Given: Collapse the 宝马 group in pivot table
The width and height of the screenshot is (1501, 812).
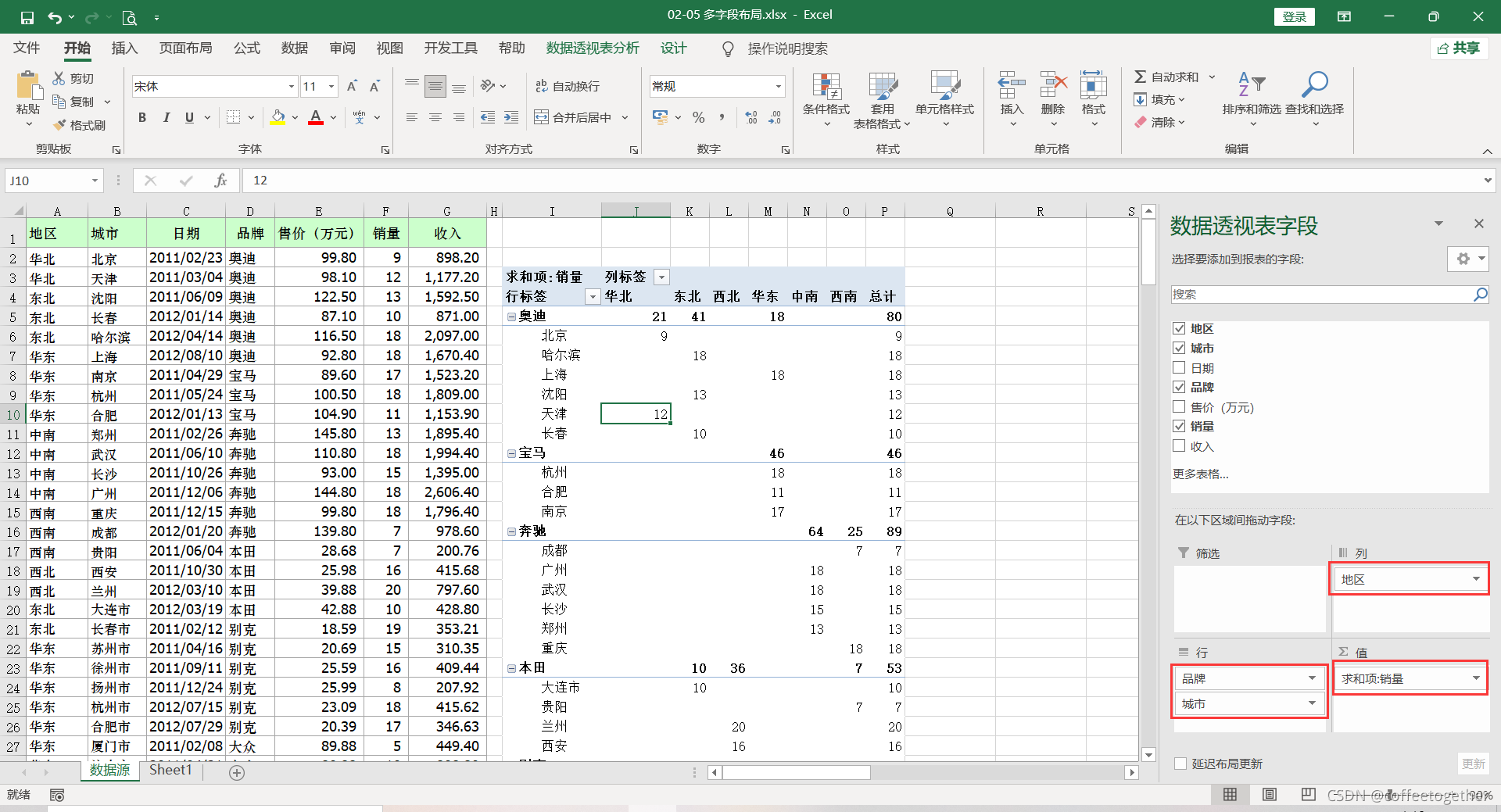Looking at the screenshot, I should coord(511,453).
